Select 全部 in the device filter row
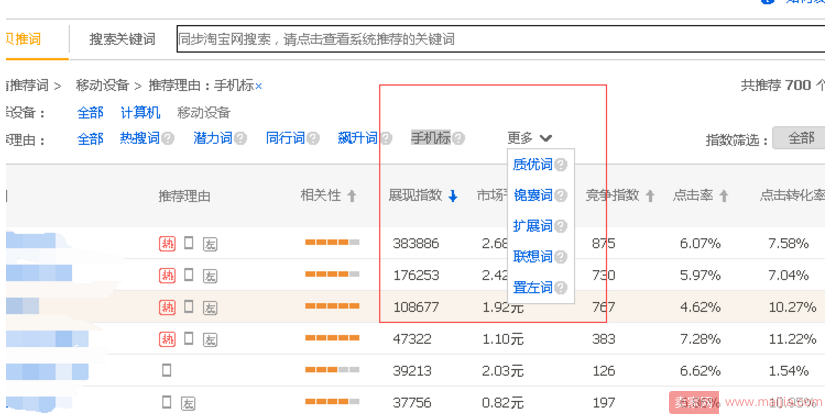Screen dimensions: 829x414 [x=90, y=113]
